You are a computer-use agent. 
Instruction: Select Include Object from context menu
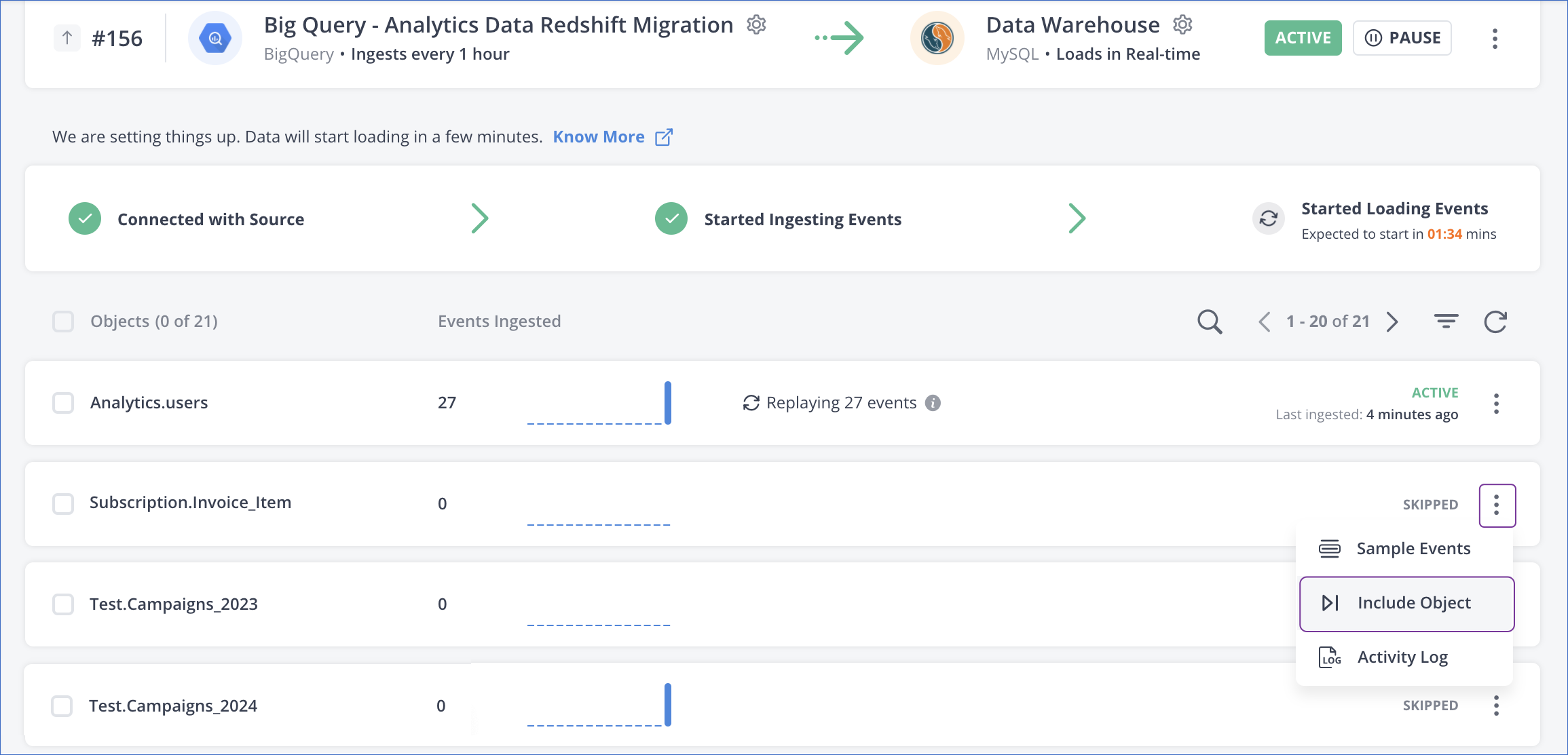click(1407, 603)
